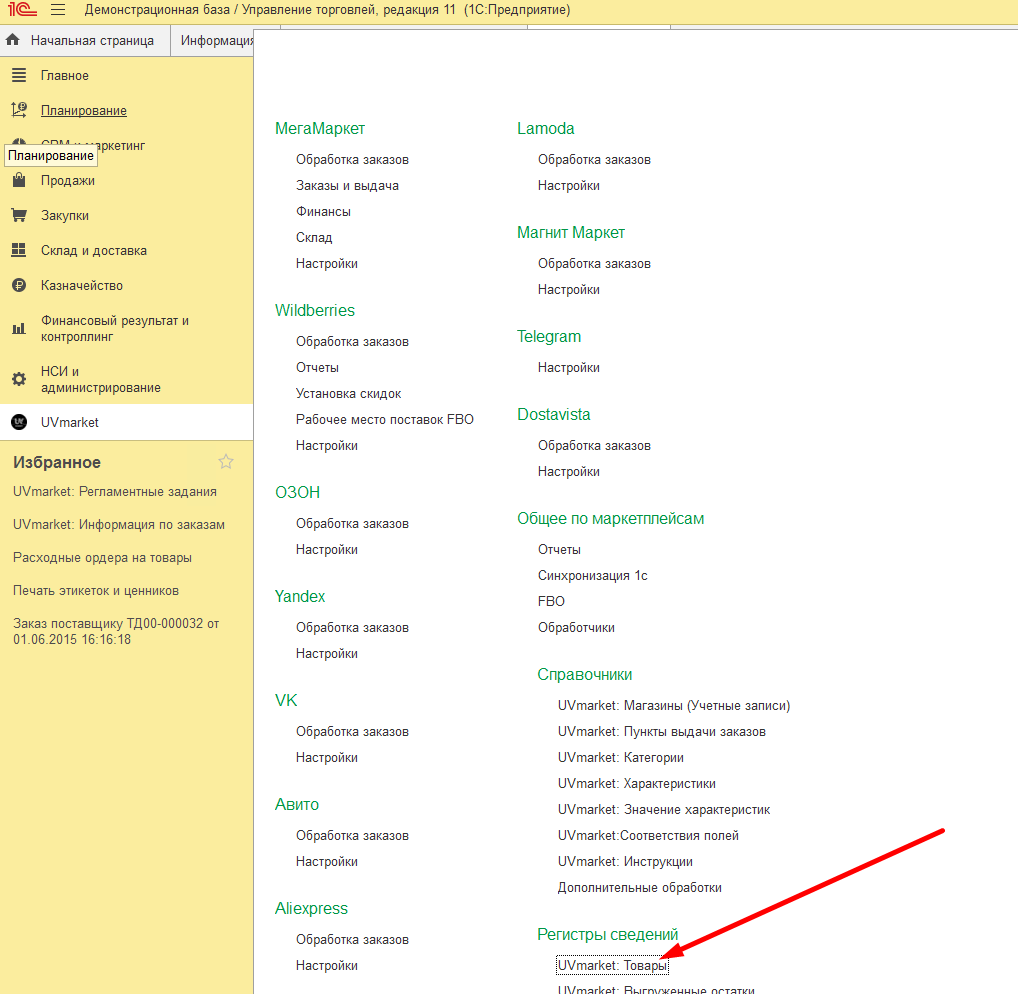Viewport: 1018px width, 994px height.
Task: Click the ruble icon next to Казначейство
Action: [x=19, y=285]
